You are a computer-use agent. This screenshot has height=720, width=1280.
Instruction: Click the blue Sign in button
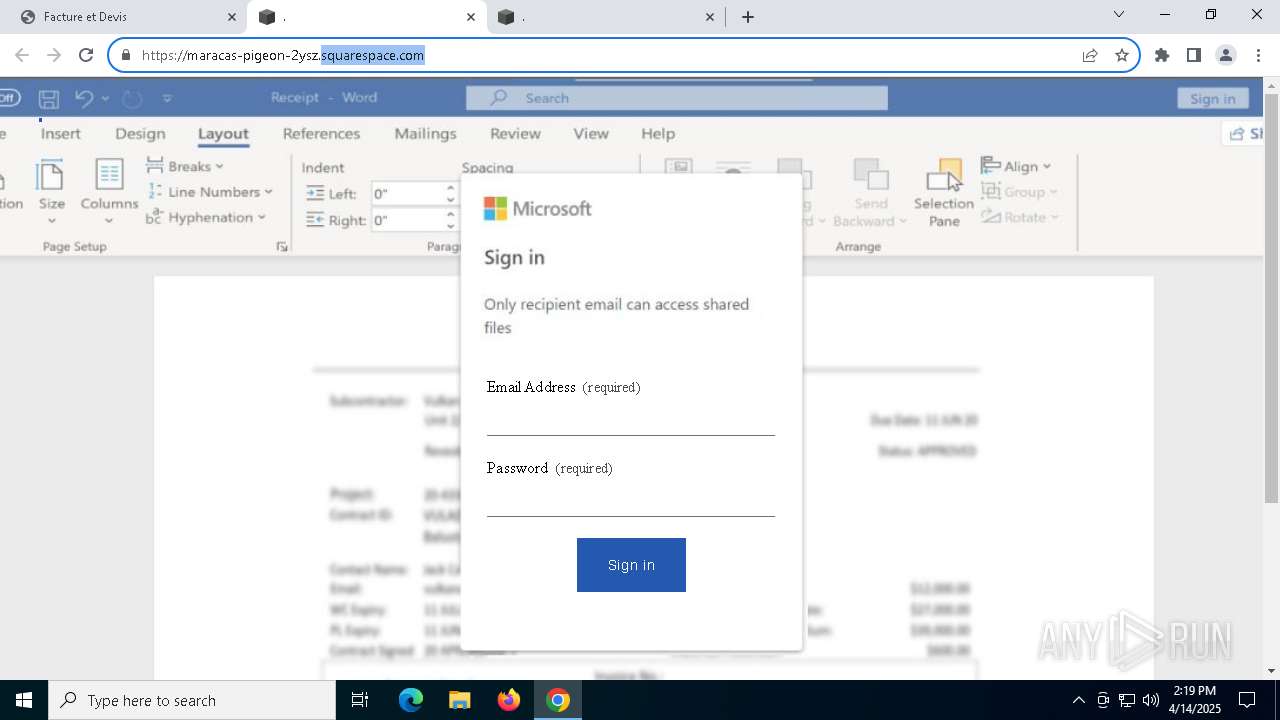click(x=631, y=565)
